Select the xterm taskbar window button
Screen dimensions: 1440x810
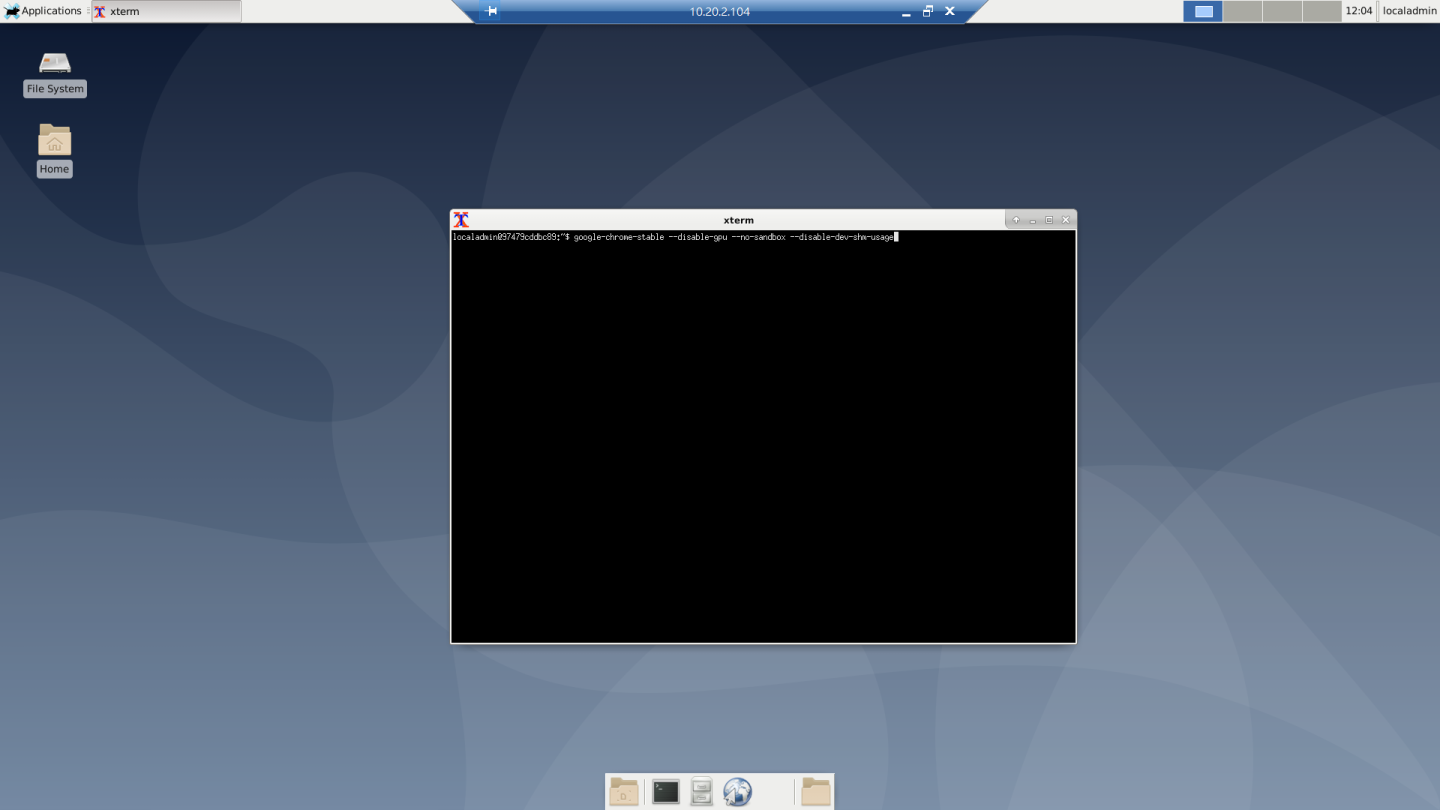tap(166, 11)
